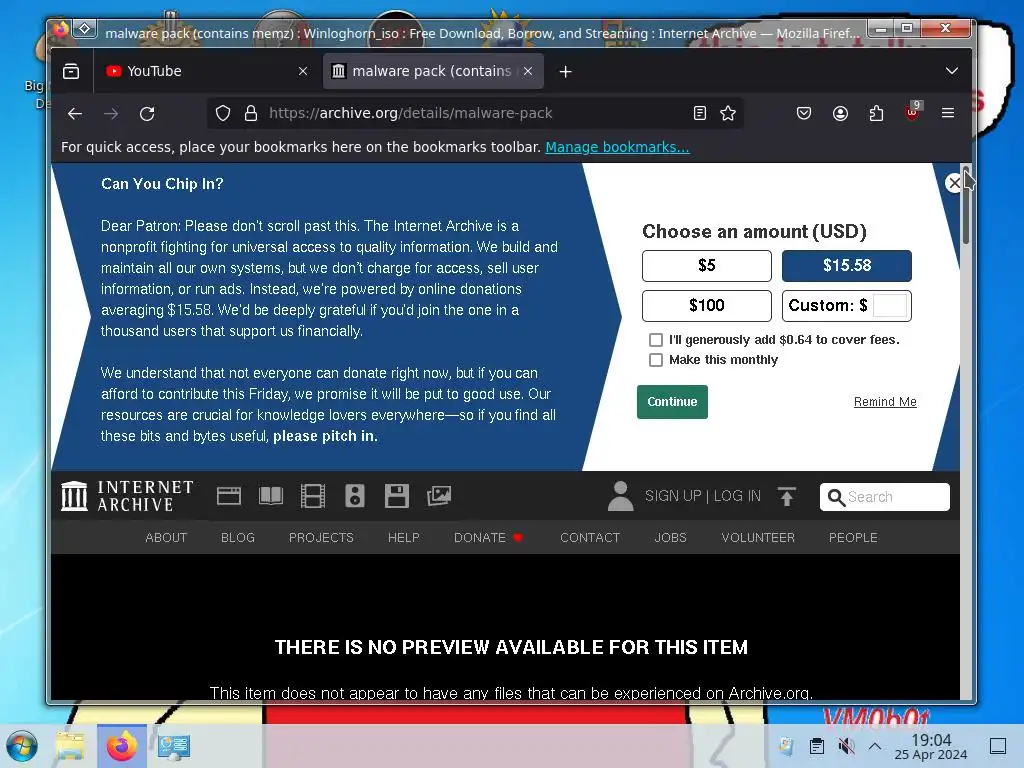Click the SIGN UP link
The height and width of the screenshot is (768, 1024).
tap(673, 496)
